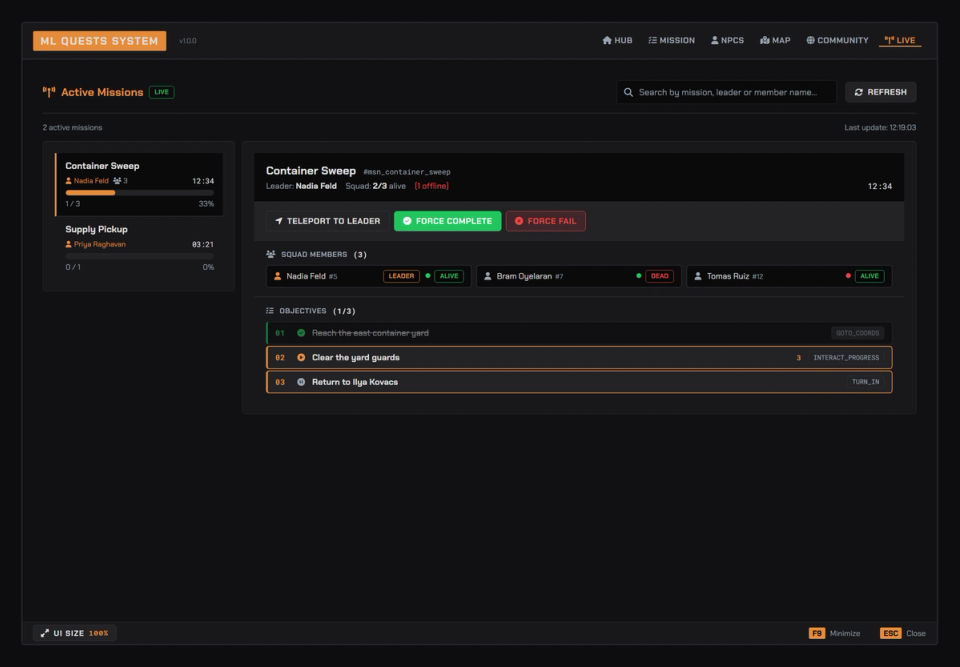
Task: Click the green LIVE badge
Action: 162,92
